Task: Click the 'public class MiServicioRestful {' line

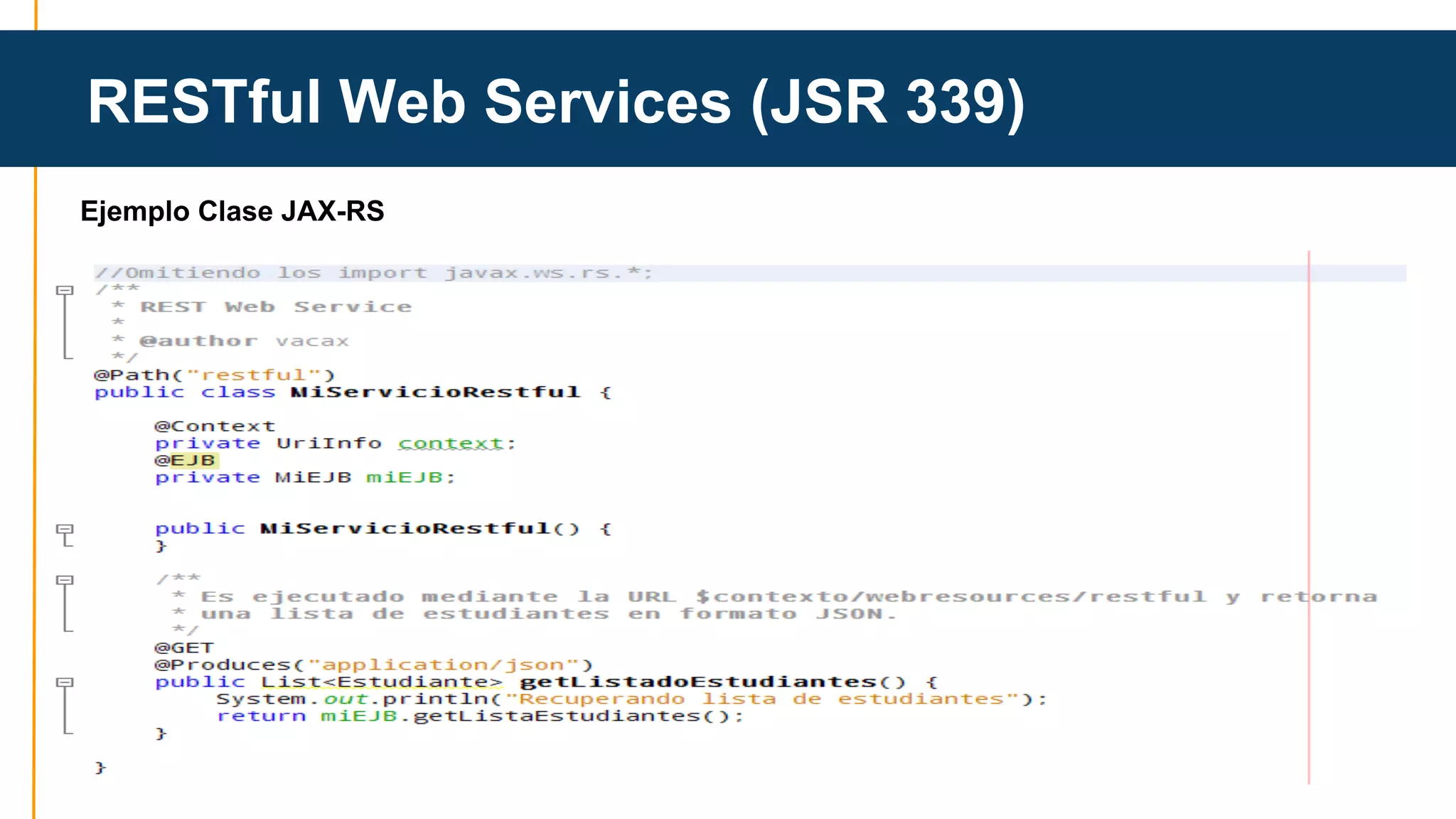Action: (353, 392)
